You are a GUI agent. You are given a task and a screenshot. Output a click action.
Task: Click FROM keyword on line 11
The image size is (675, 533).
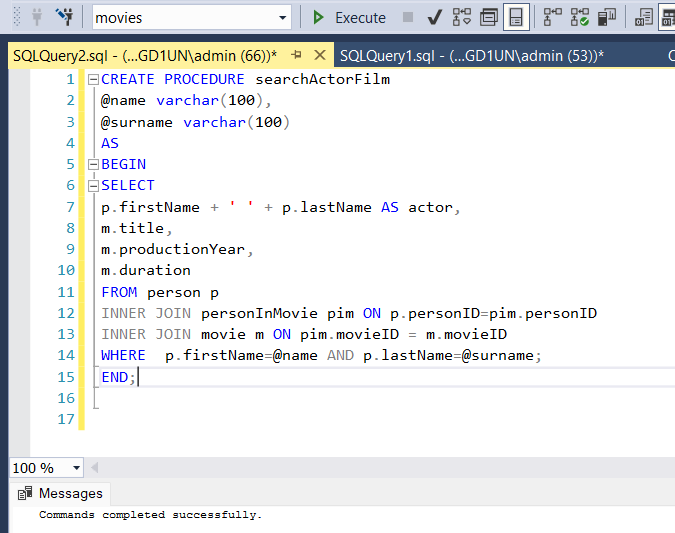tap(119, 292)
